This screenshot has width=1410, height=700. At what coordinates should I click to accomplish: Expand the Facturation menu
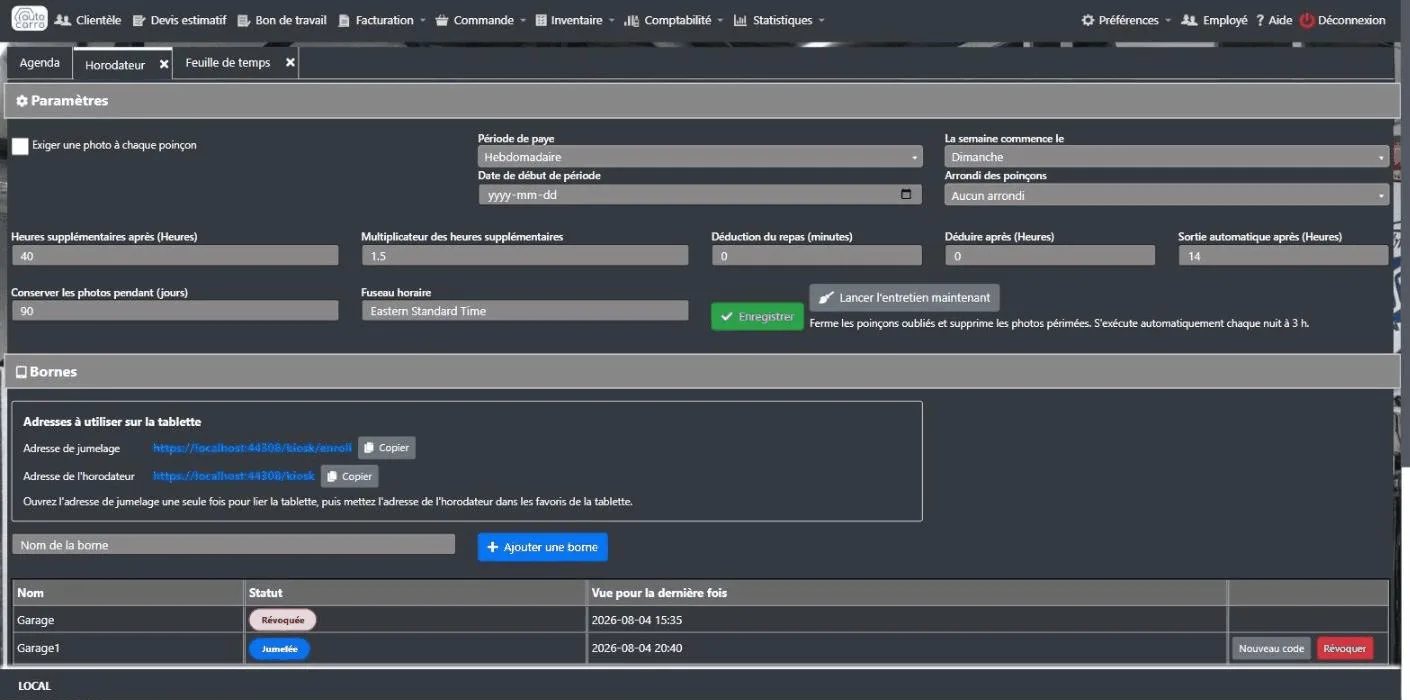(382, 20)
